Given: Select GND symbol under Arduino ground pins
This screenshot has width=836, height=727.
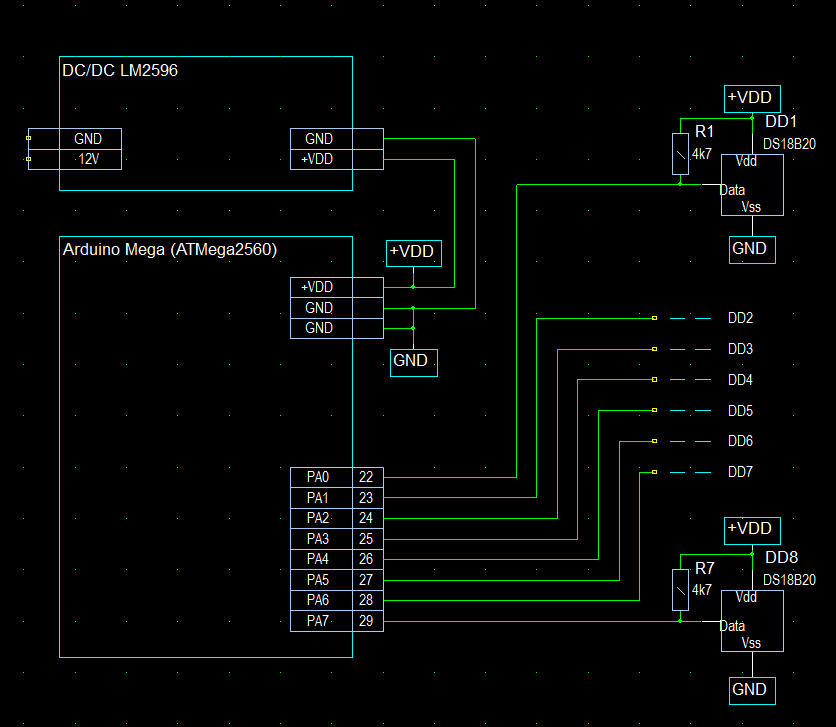Looking at the screenshot, I should click(413, 361).
